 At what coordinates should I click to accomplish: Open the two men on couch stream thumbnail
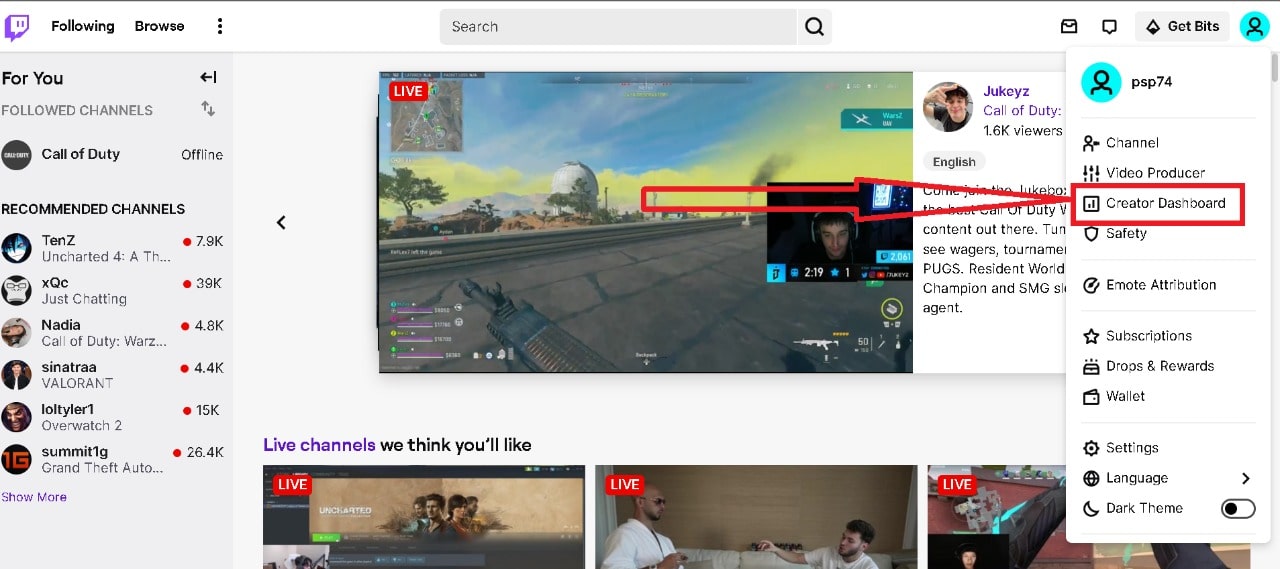pyautogui.click(x=756, y=517)
